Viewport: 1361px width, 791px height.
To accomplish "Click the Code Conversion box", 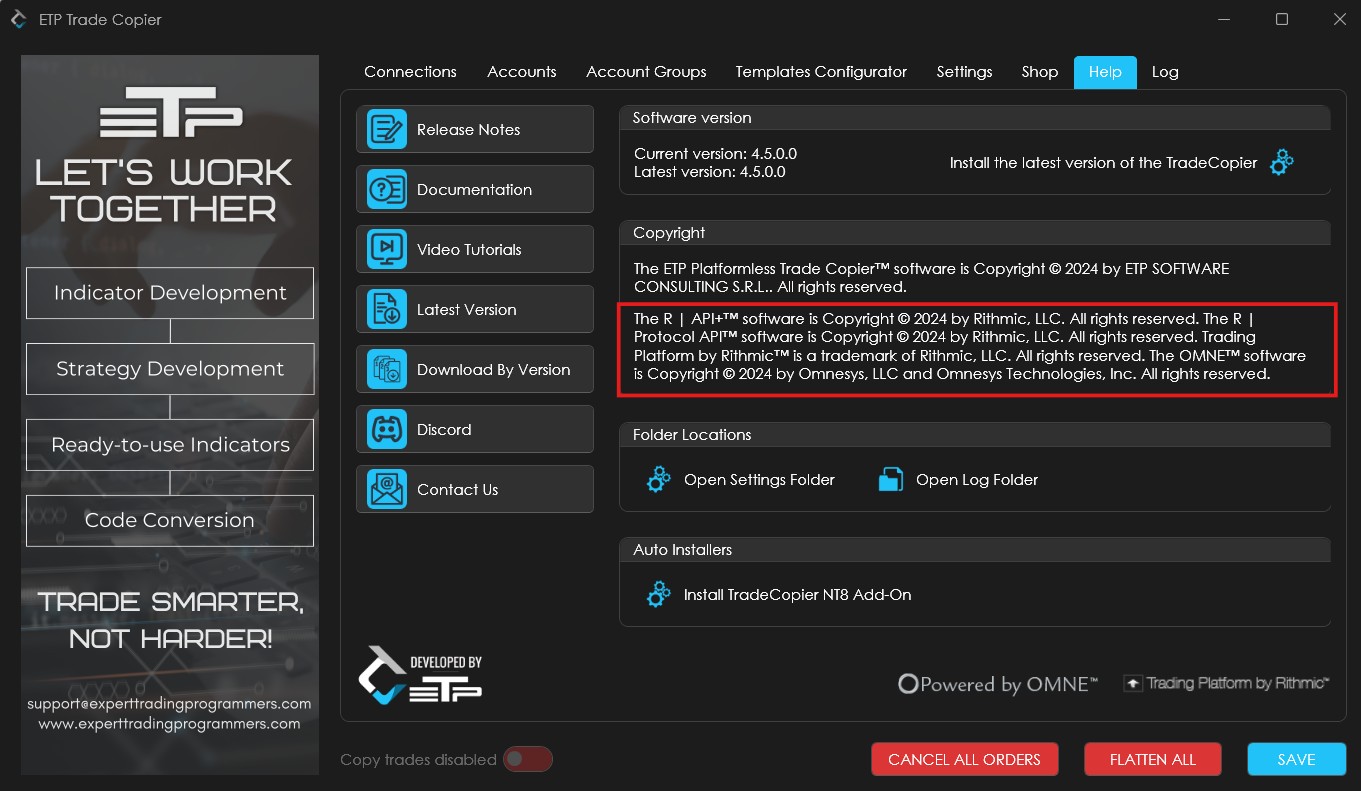I will tap(170, 521).
